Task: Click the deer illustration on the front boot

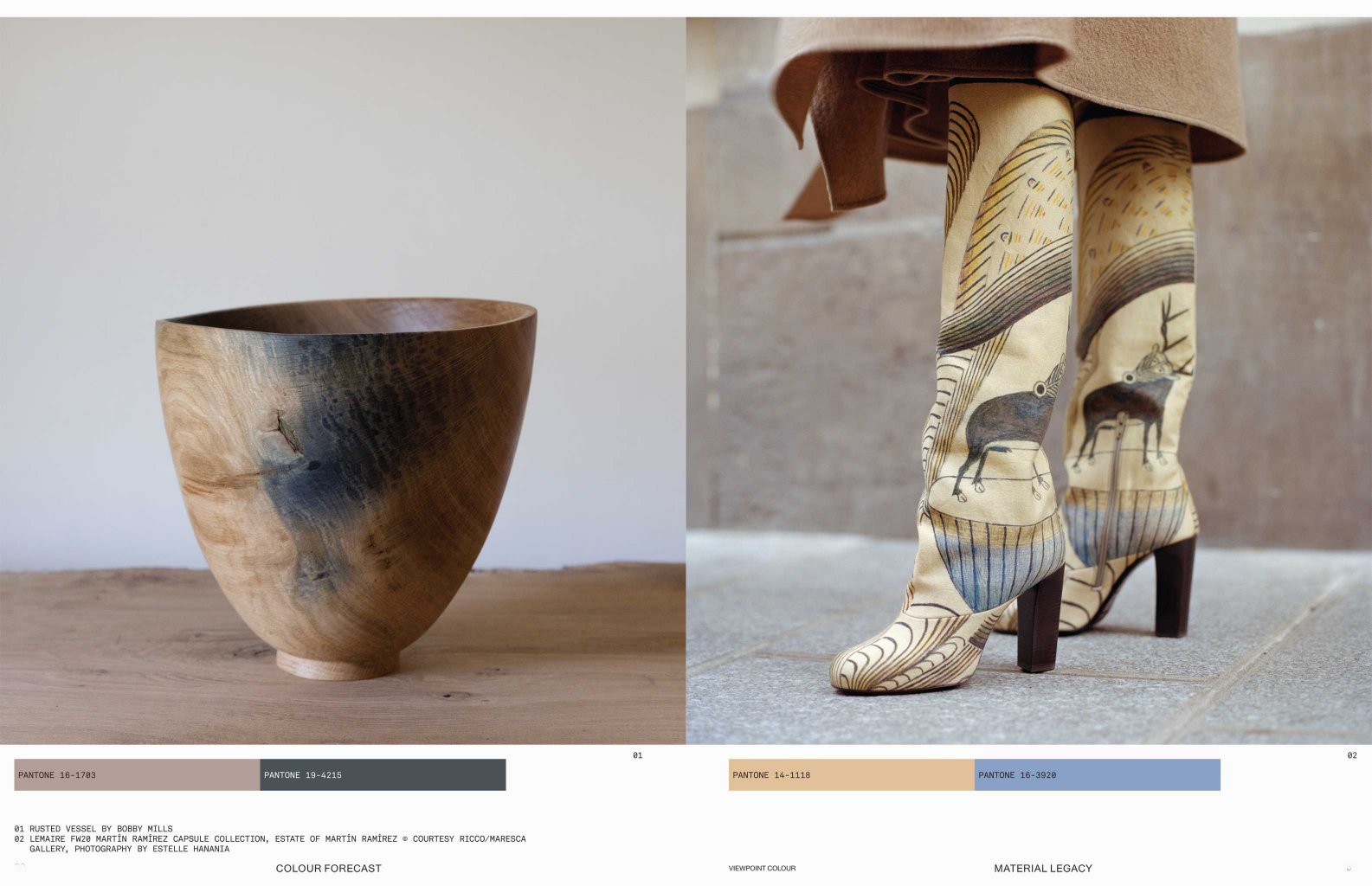Action: click(x=1010, y=428)
